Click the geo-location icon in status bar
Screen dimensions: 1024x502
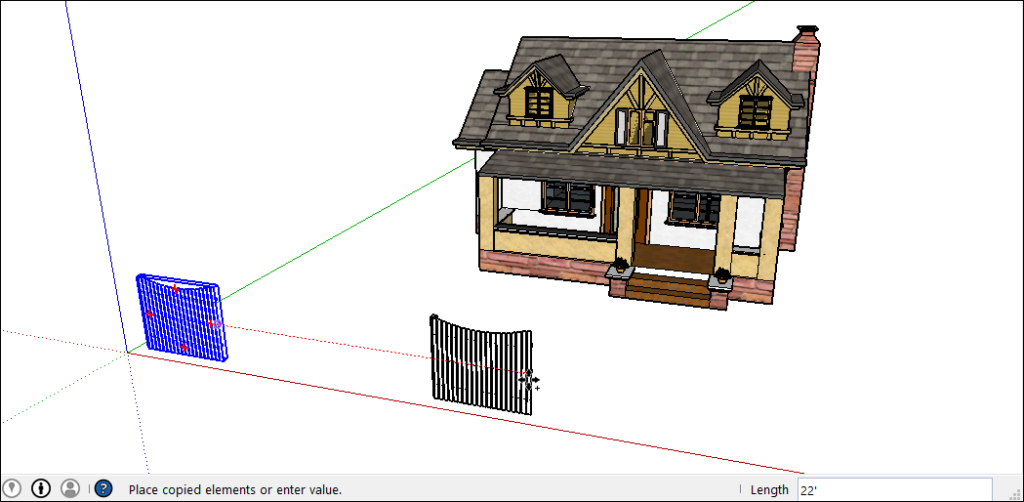[12, 488]
